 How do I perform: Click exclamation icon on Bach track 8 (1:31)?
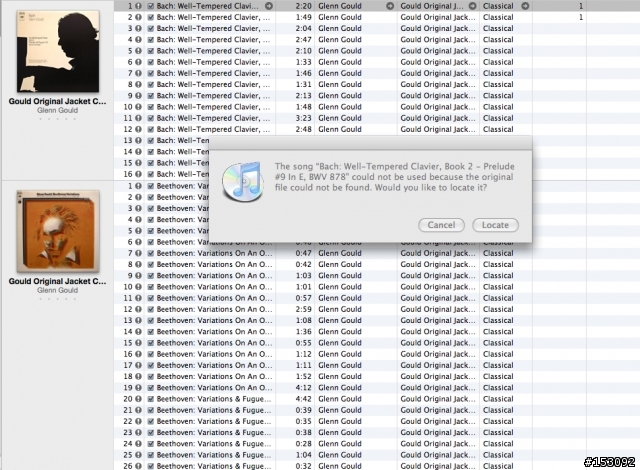click(138, 84)
